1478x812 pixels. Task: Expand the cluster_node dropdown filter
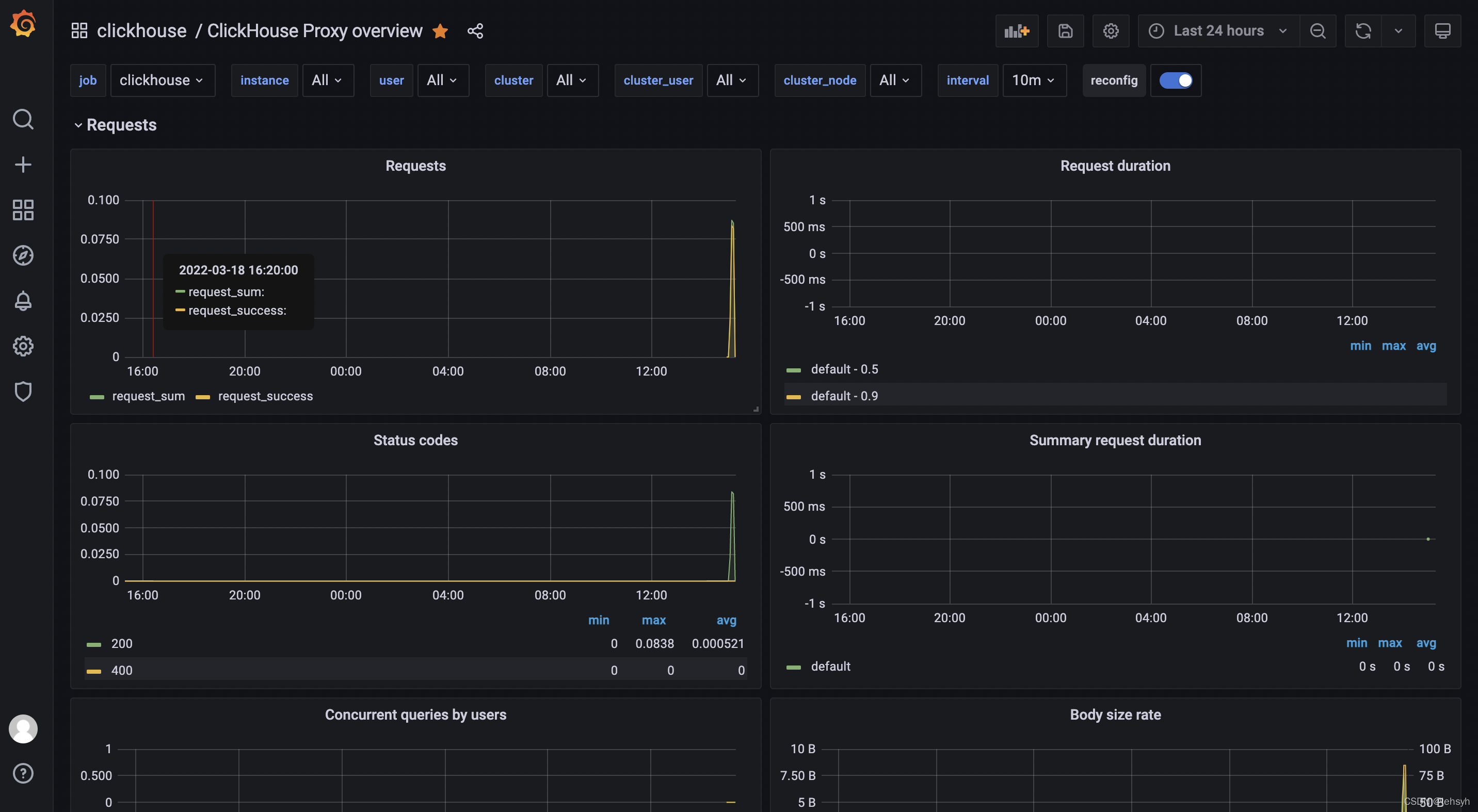(x=893, y=80)
